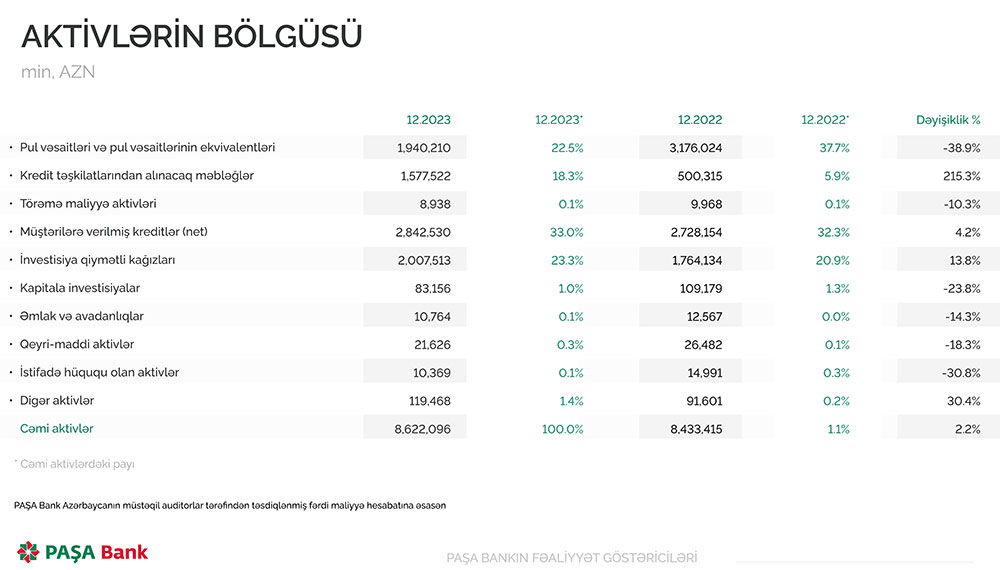This screenshot has width=1000, height=570.
Task: Select the first 12.2023 column header
Action: pyautogui.click(x=428, y=120)
